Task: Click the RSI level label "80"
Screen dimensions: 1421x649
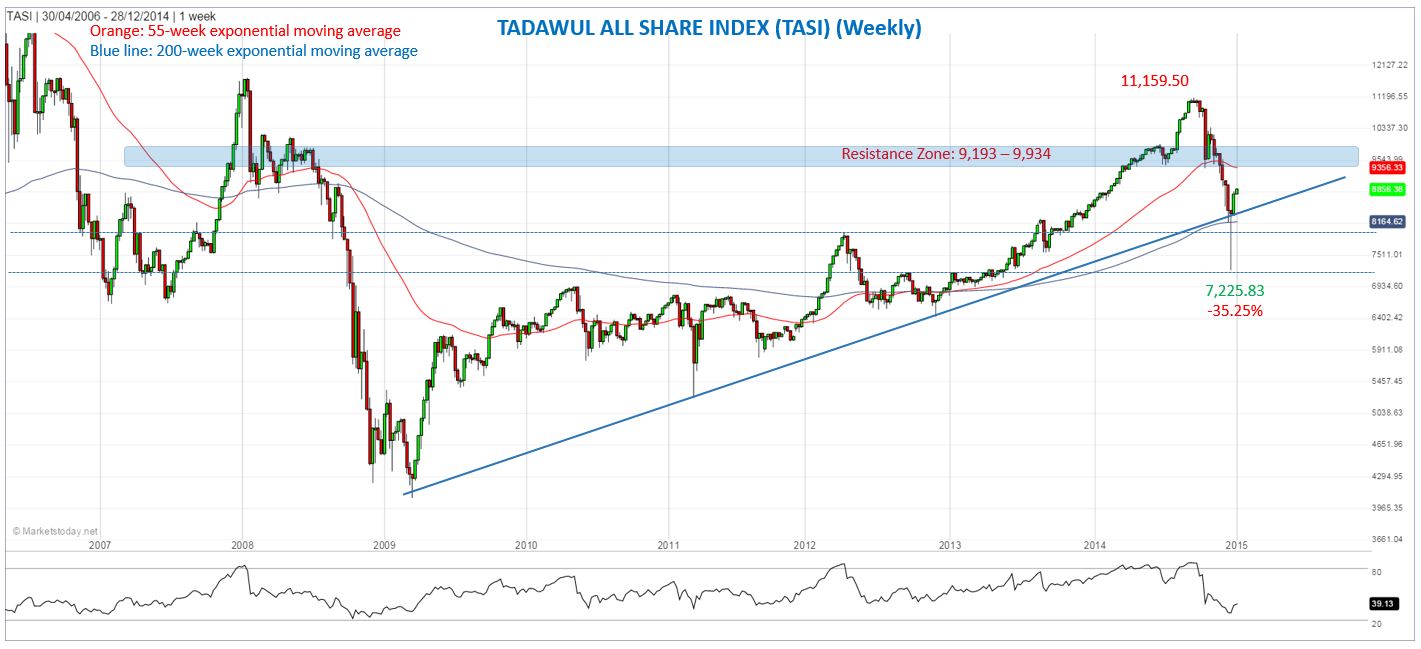Action: pos(1376,573)
